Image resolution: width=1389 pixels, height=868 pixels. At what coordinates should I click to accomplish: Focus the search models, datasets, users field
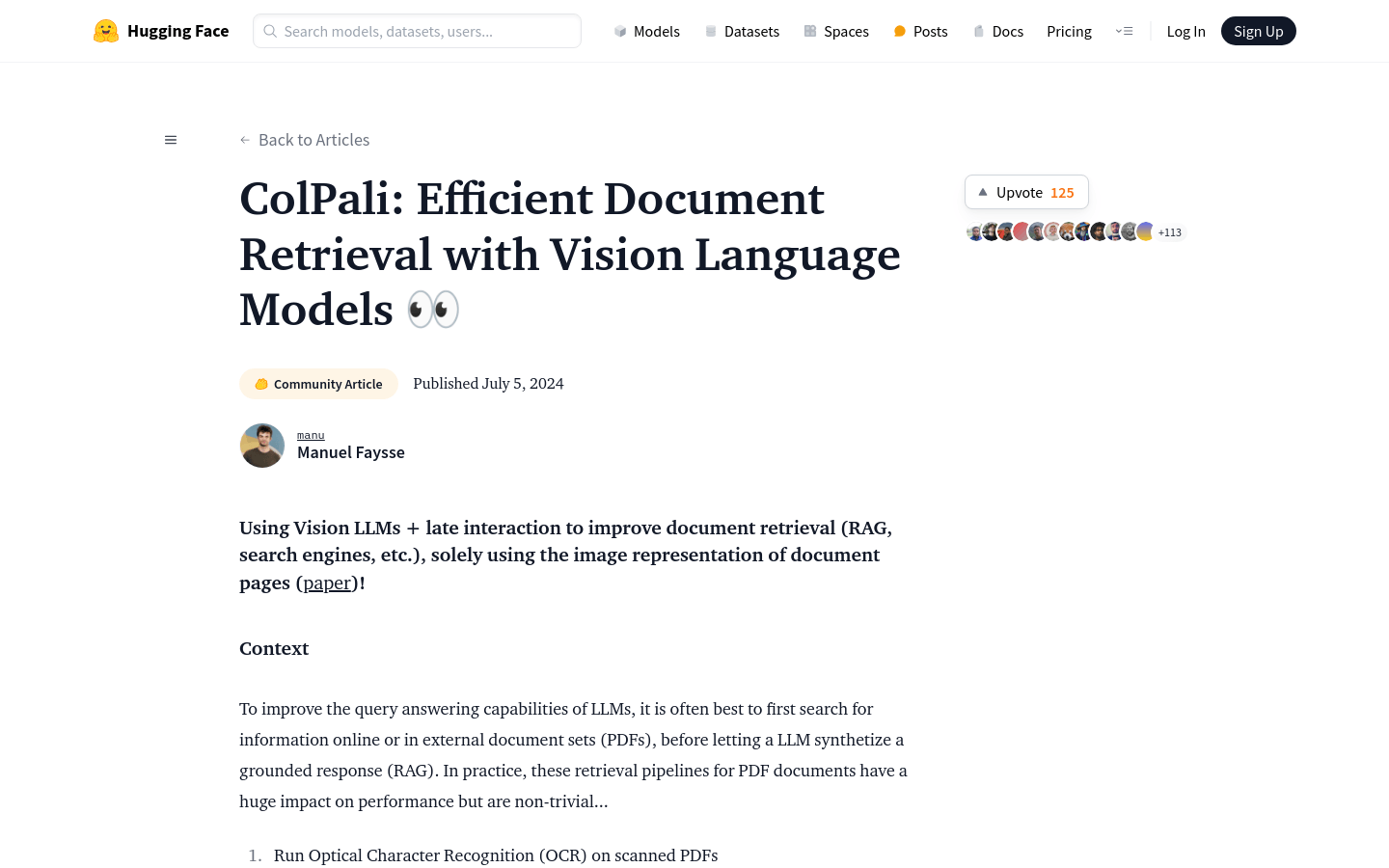coord(417,31)
